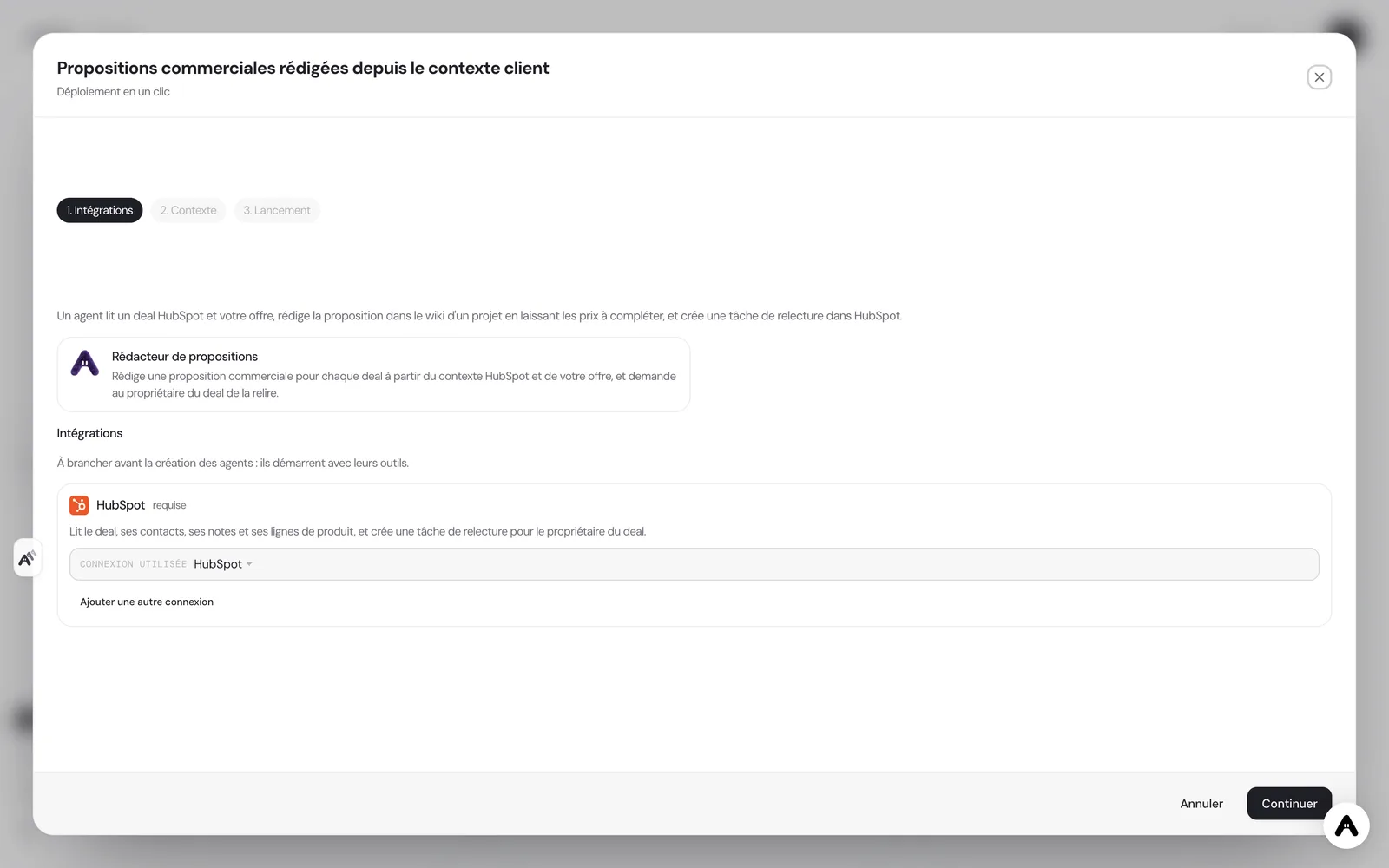Click the text 'À brancher avant la création des agents'
1389x868 pixels.
(x=155, y=463)
